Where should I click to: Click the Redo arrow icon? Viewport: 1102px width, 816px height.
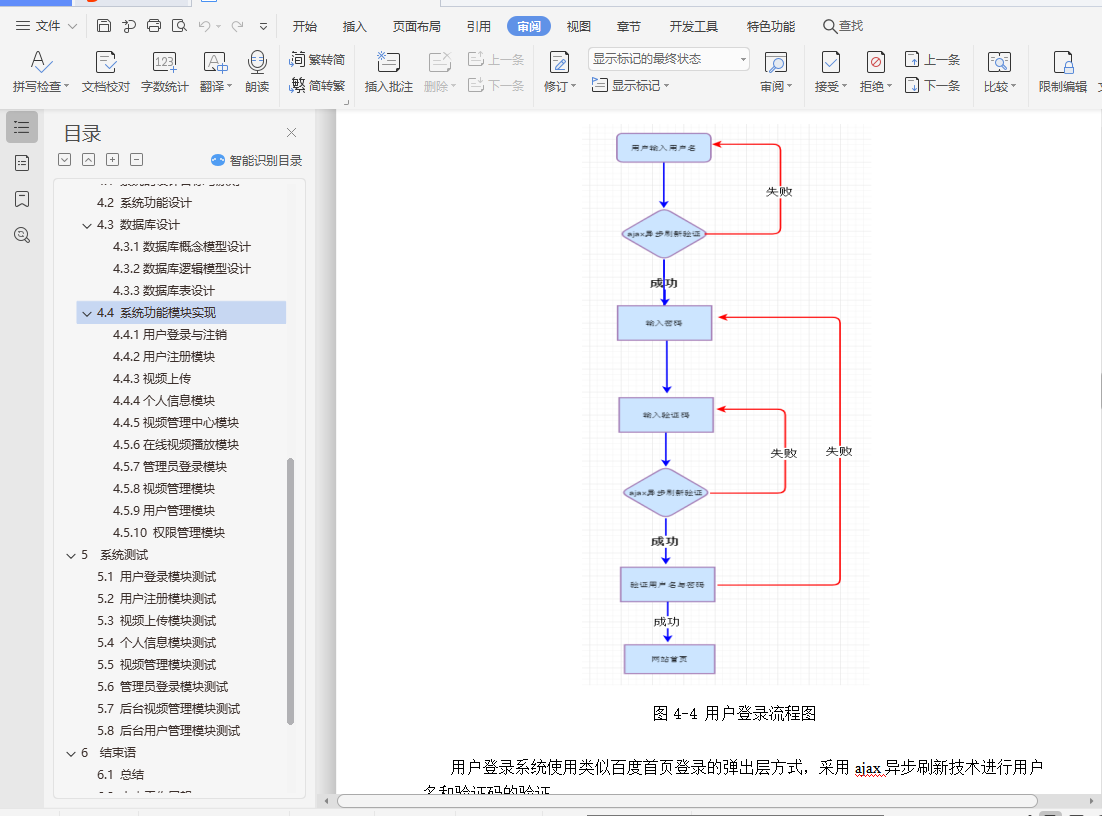(x=238, y=26)
